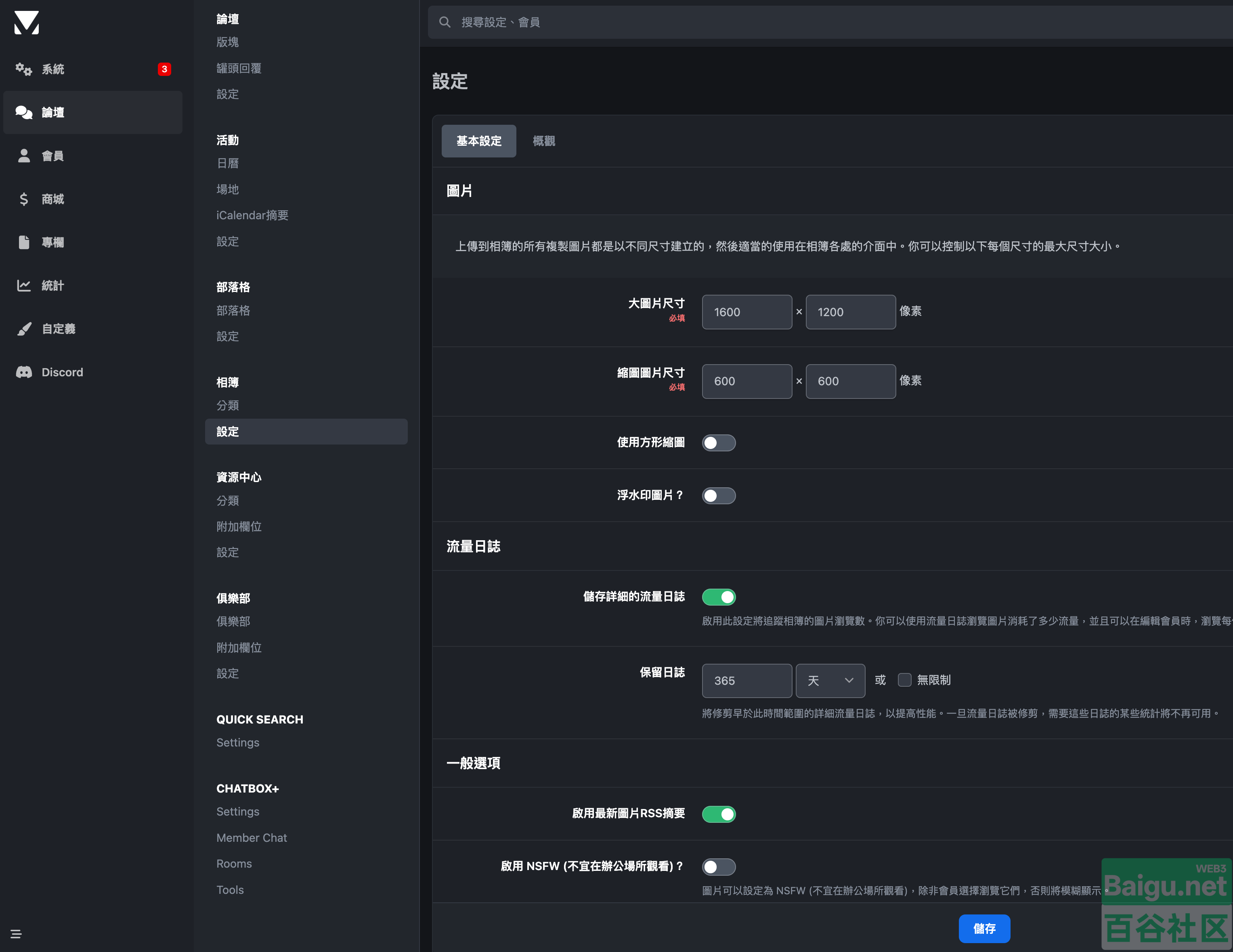Open Settings under CHATBOX+
Screen dimensions: 1233x952
point(238,812)
